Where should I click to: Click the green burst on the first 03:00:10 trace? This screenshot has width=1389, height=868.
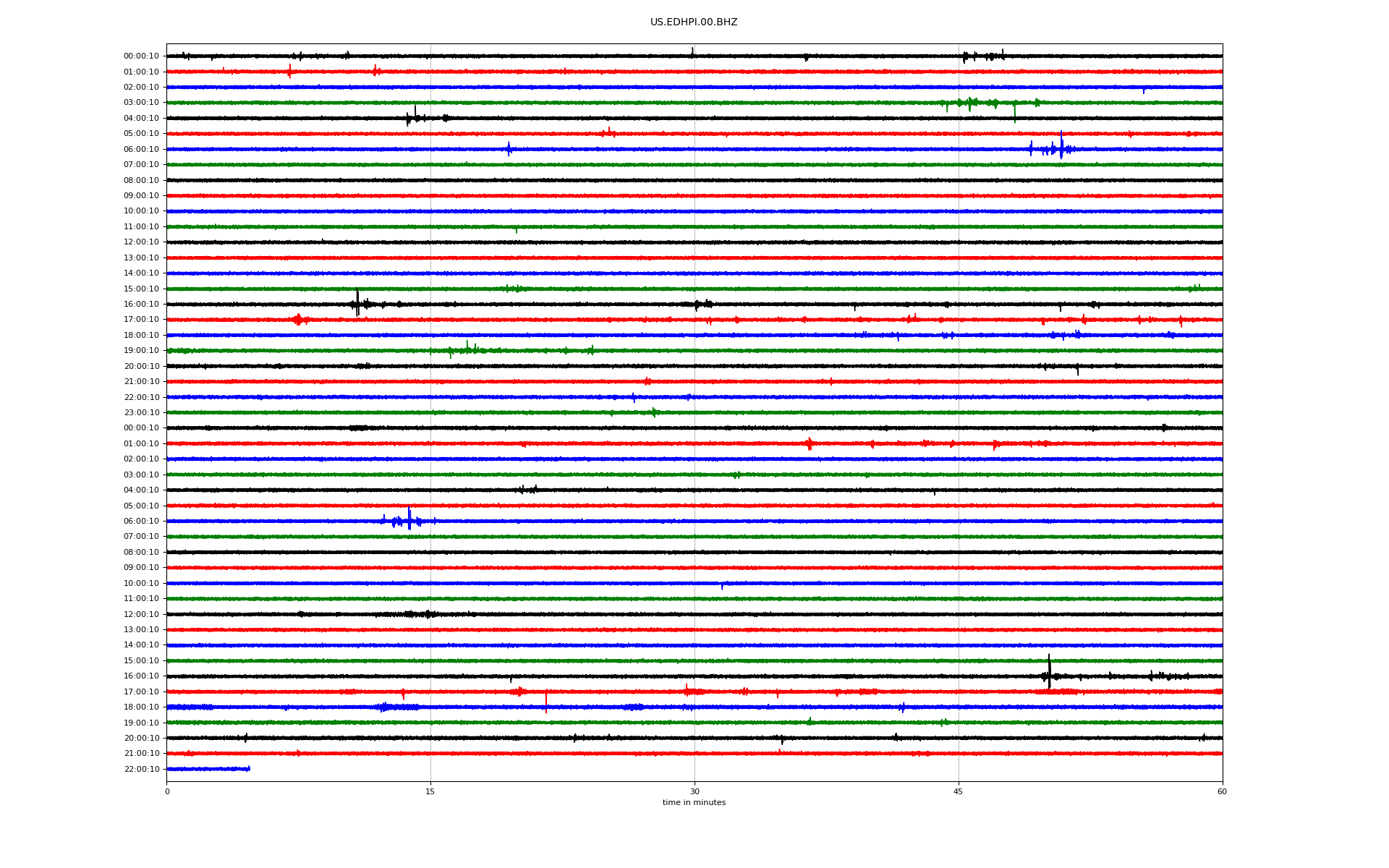(969, 103)
